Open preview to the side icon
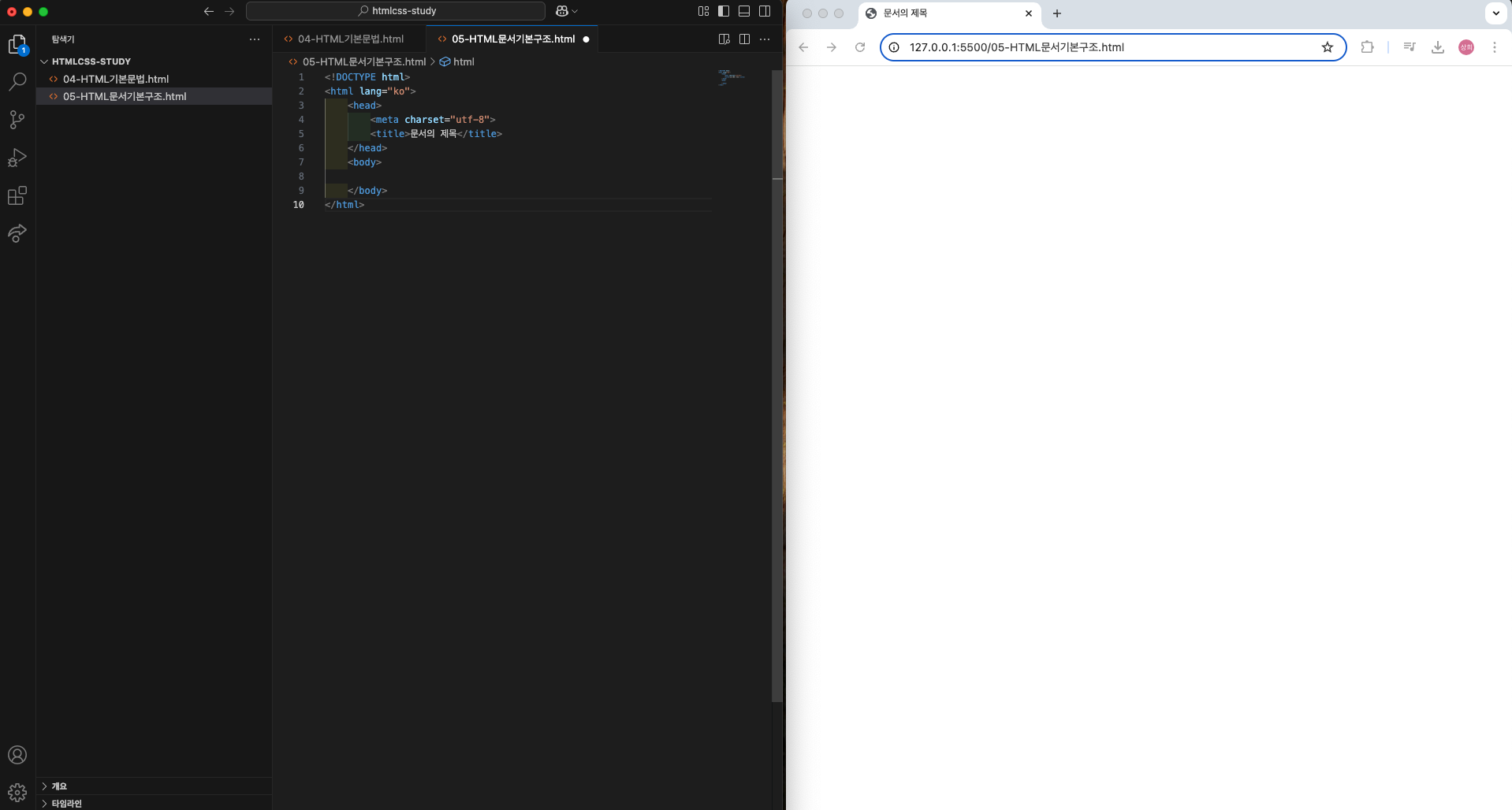The height and width of the screenshot is (810, 1512). [x=724, y=39]
